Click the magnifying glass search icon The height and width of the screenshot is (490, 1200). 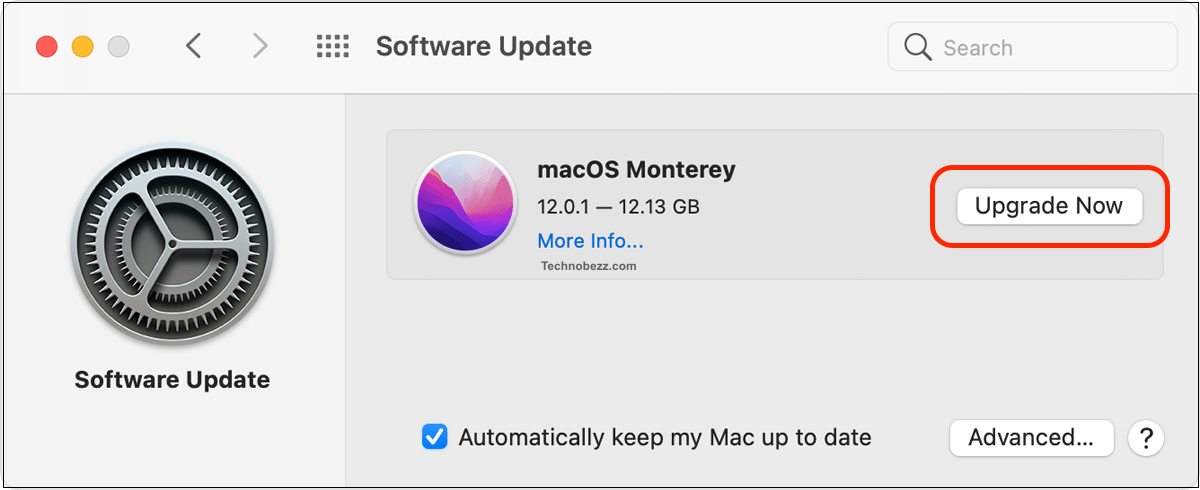(x=918, y=47)
